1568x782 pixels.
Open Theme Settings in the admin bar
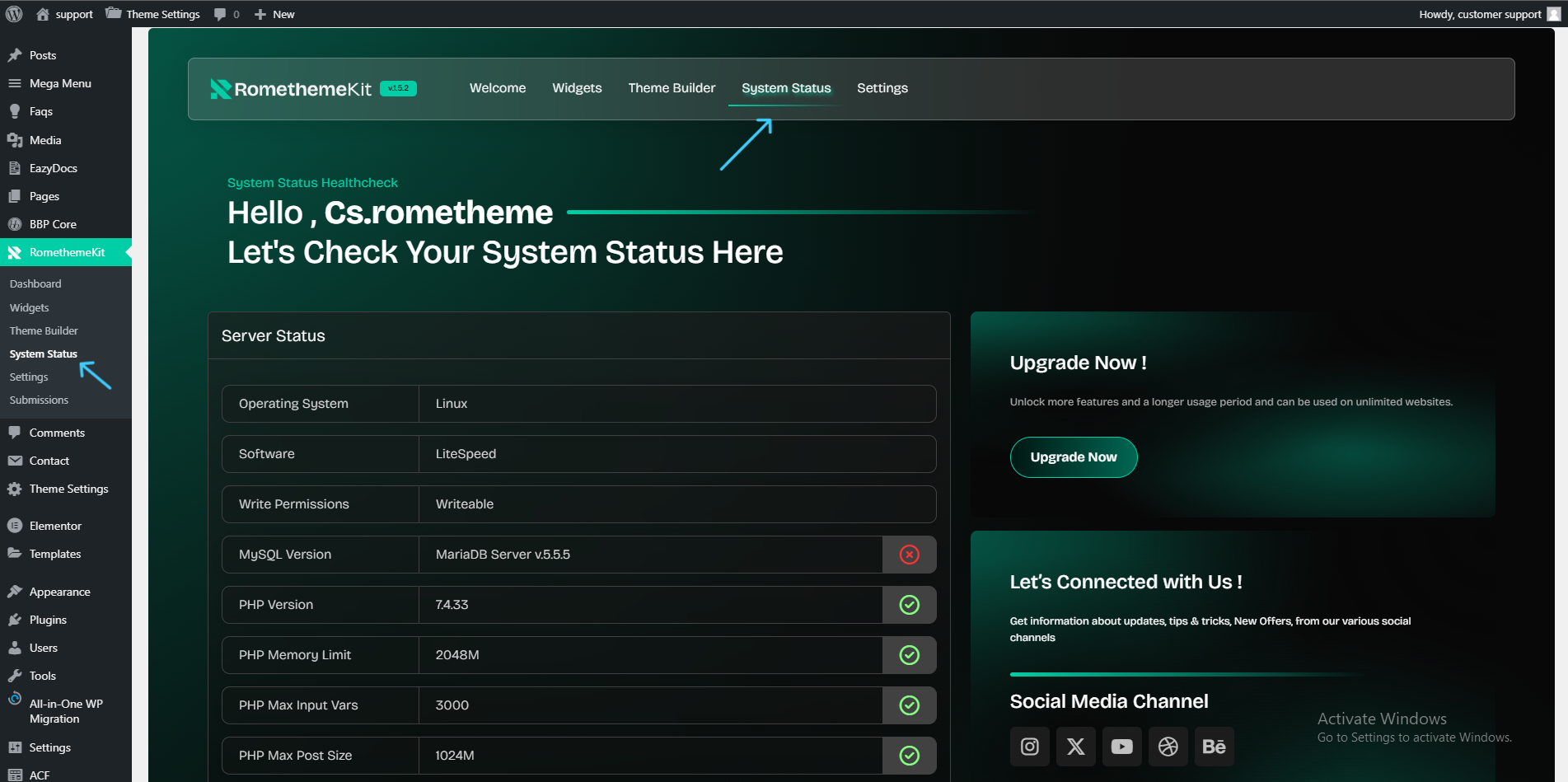click(153, 14)
